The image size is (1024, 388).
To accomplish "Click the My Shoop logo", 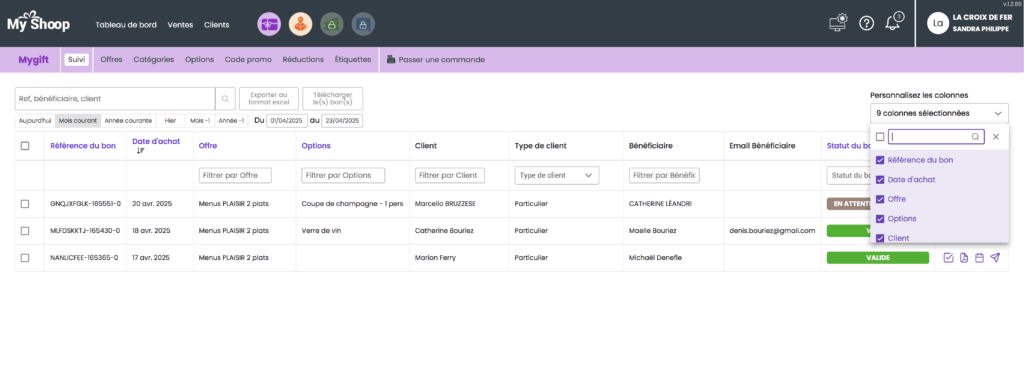I will [38, 22].
